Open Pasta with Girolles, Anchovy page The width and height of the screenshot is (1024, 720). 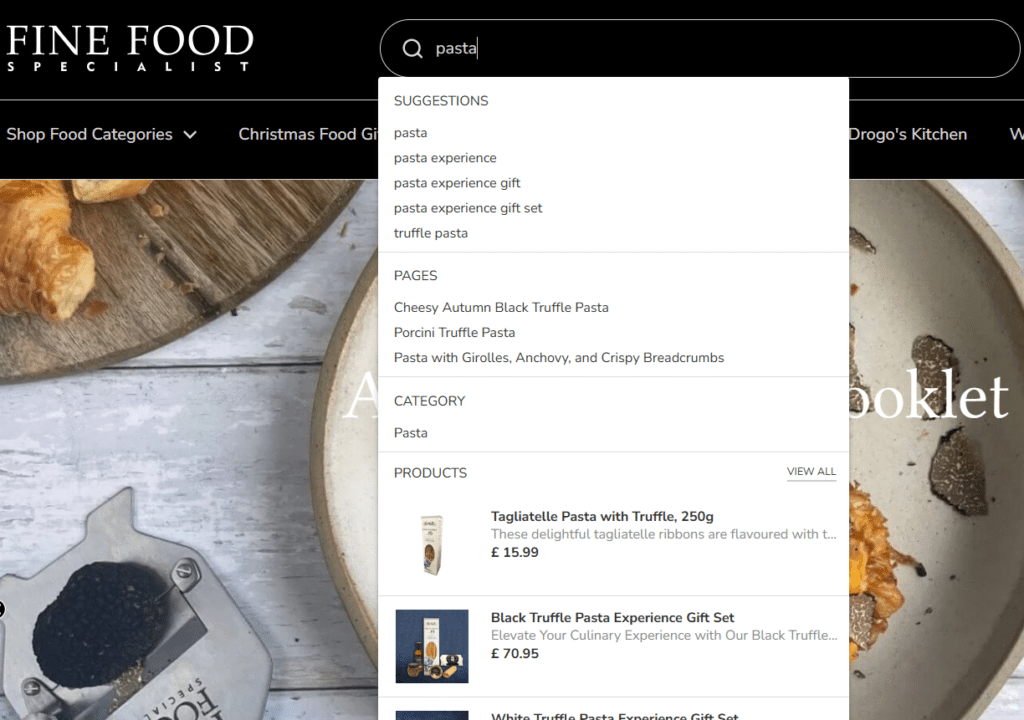click(558, 358)
